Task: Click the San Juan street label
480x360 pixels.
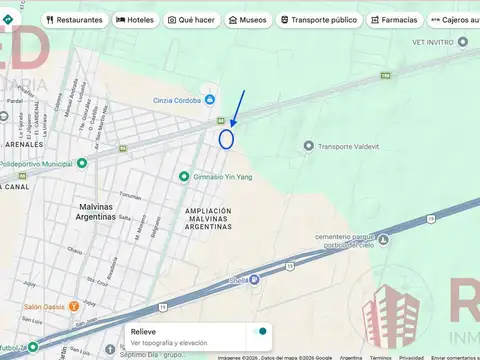Action: [87, 322]
